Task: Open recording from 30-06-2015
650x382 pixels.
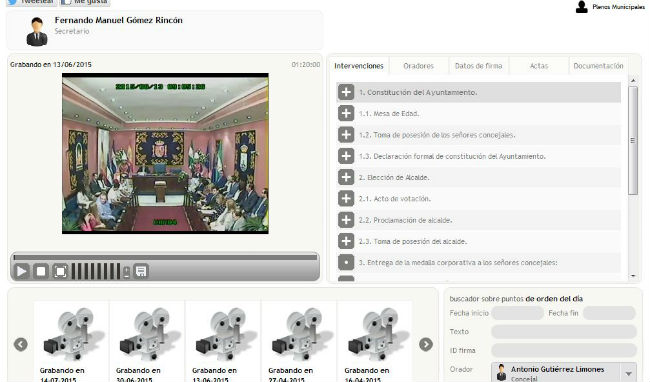Action: point(147,342)
